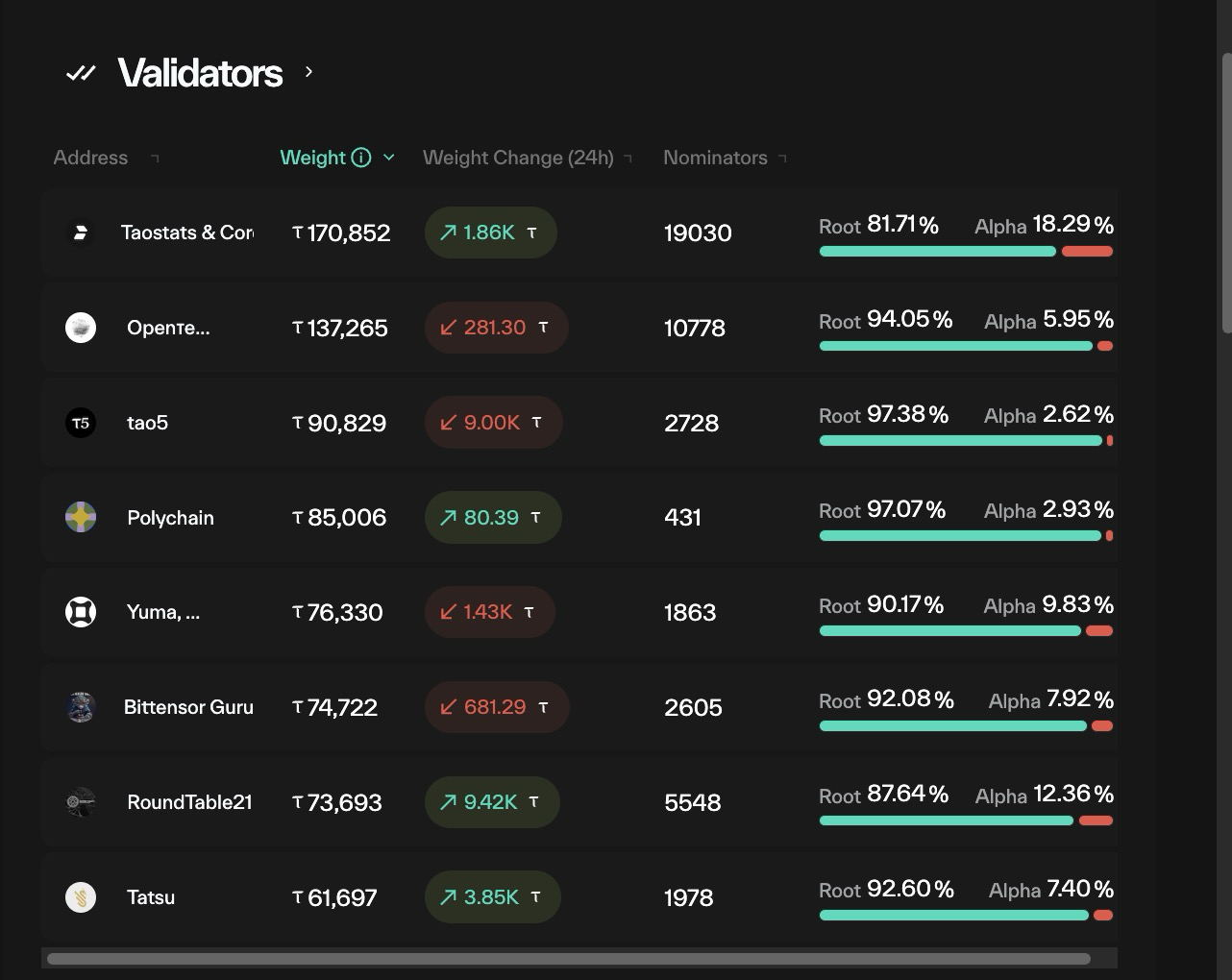Open Opentensor validator name link
Screen dimensions: 1232x980
point(168,328)
